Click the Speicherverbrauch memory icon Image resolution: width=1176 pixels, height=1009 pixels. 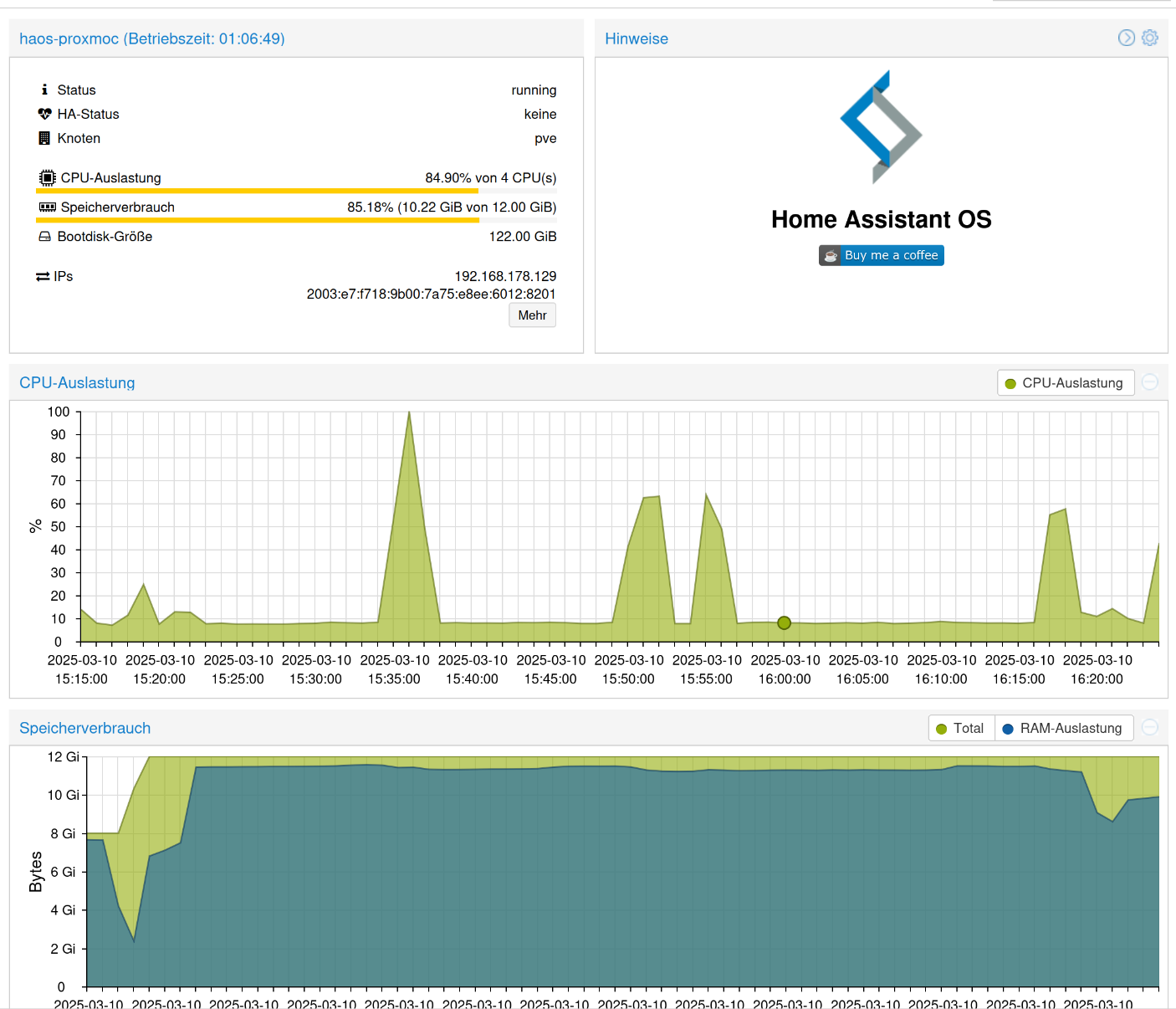tap(47, 207)
